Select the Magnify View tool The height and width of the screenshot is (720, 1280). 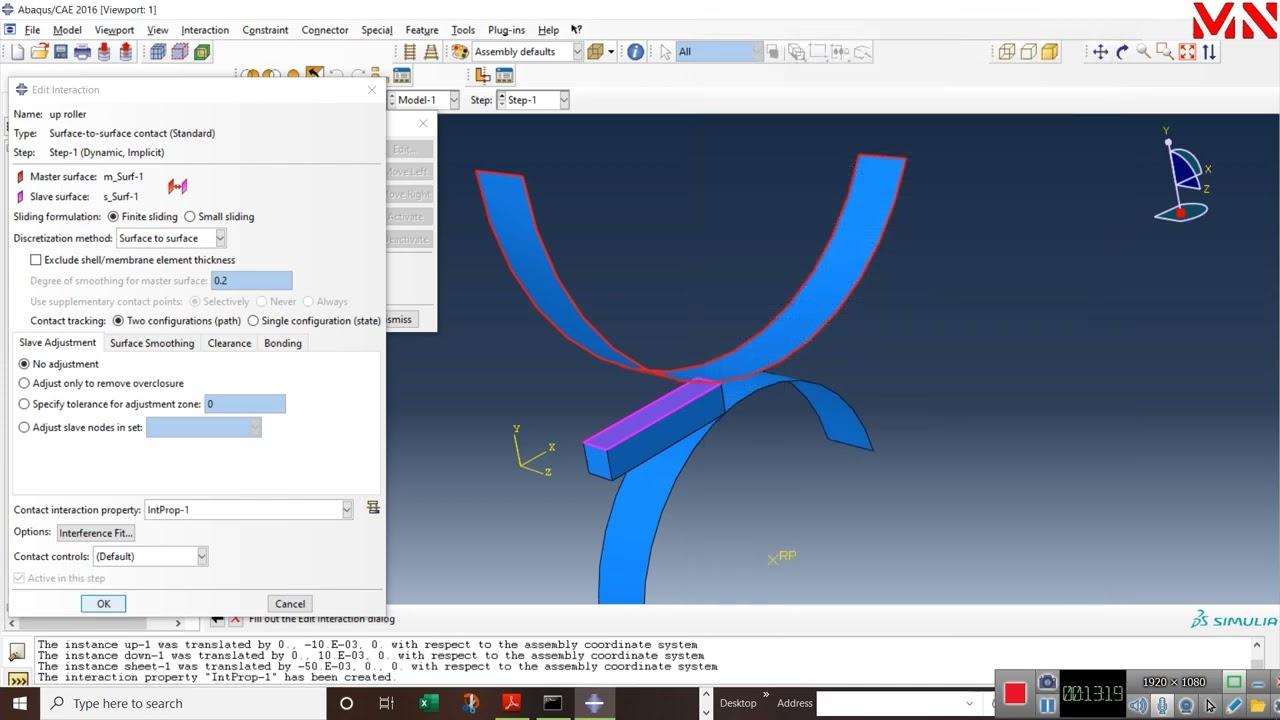[1144, 52]
